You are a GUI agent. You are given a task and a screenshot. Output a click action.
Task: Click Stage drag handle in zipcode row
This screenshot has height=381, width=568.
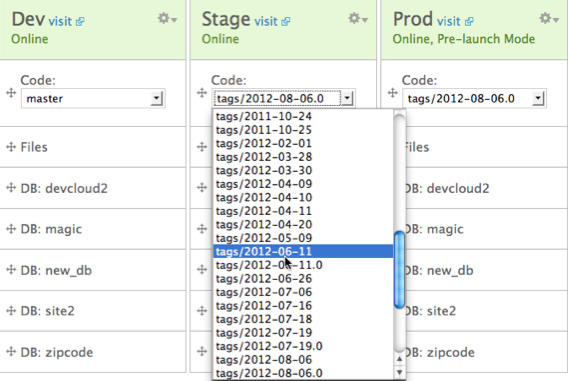(x=202, y=352)
